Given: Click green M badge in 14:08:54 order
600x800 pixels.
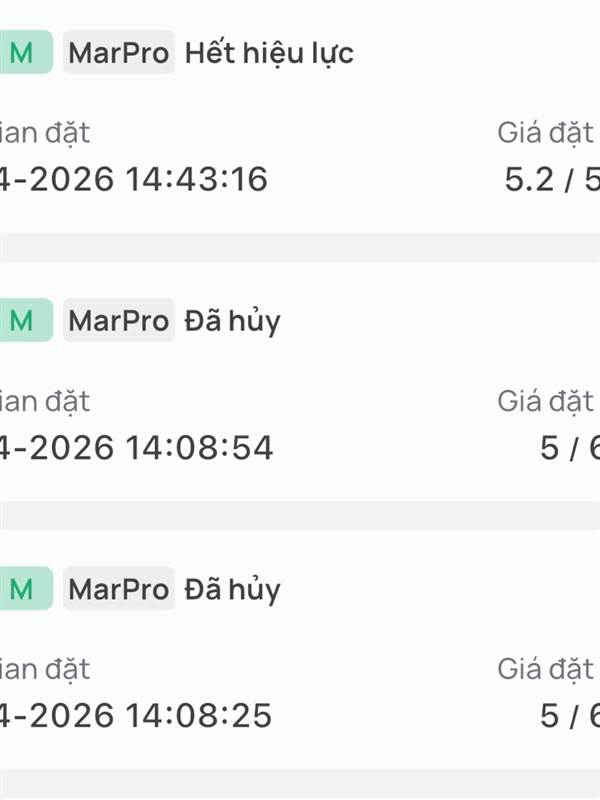Looking at the screenshot, I should (24, 321).
